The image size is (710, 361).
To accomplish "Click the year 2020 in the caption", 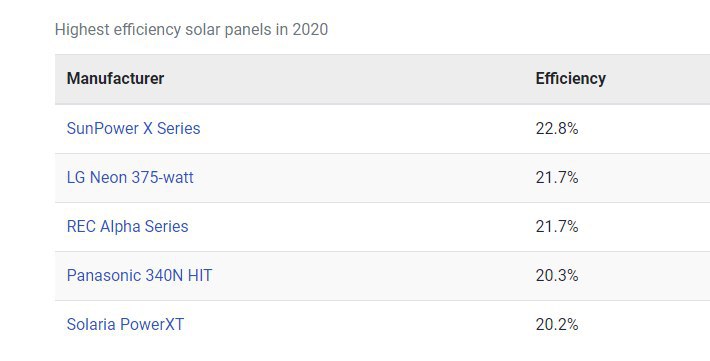I will (x=310, y=29).
